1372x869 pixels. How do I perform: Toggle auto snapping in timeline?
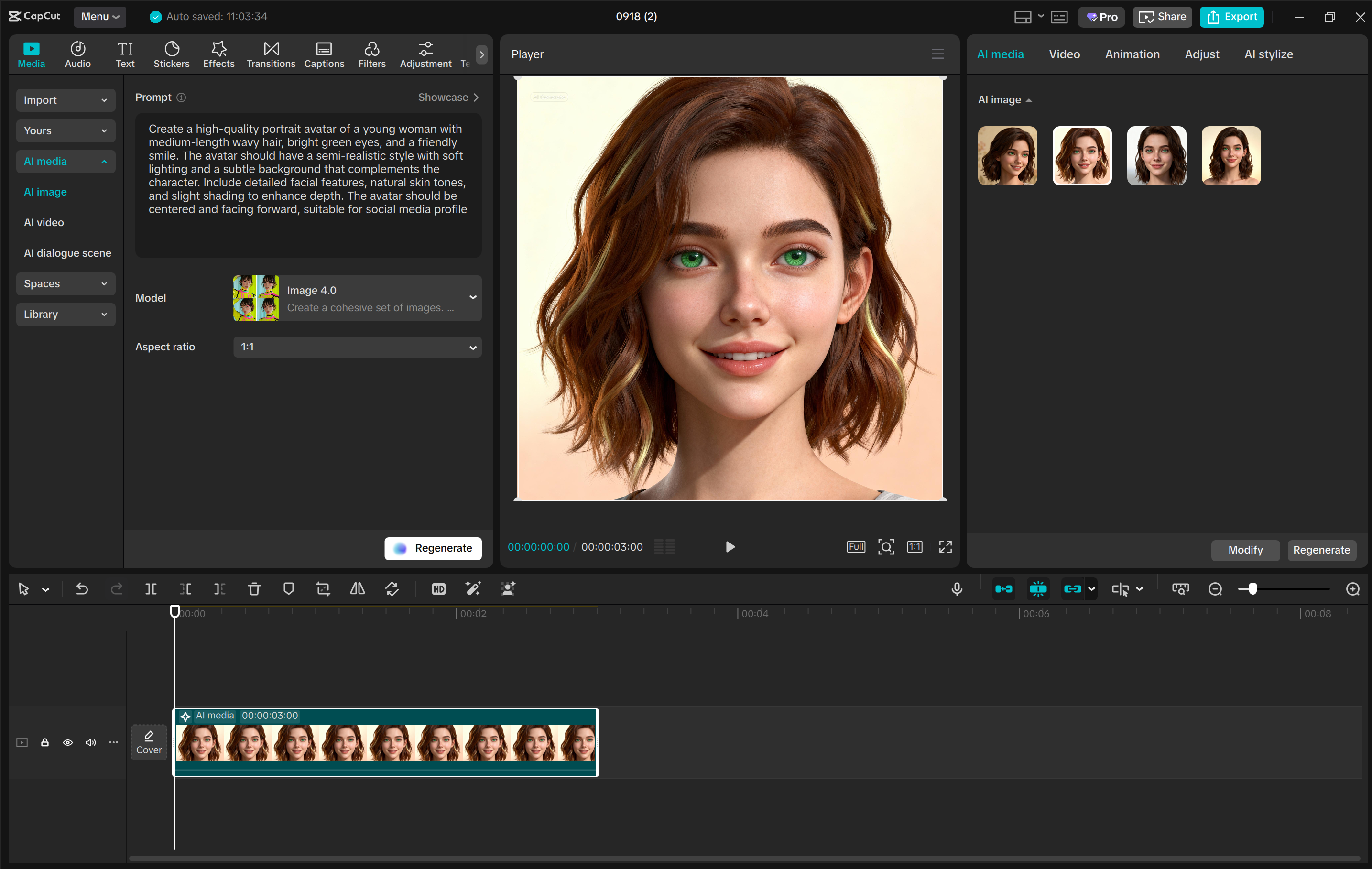[x=1038, y=589]
